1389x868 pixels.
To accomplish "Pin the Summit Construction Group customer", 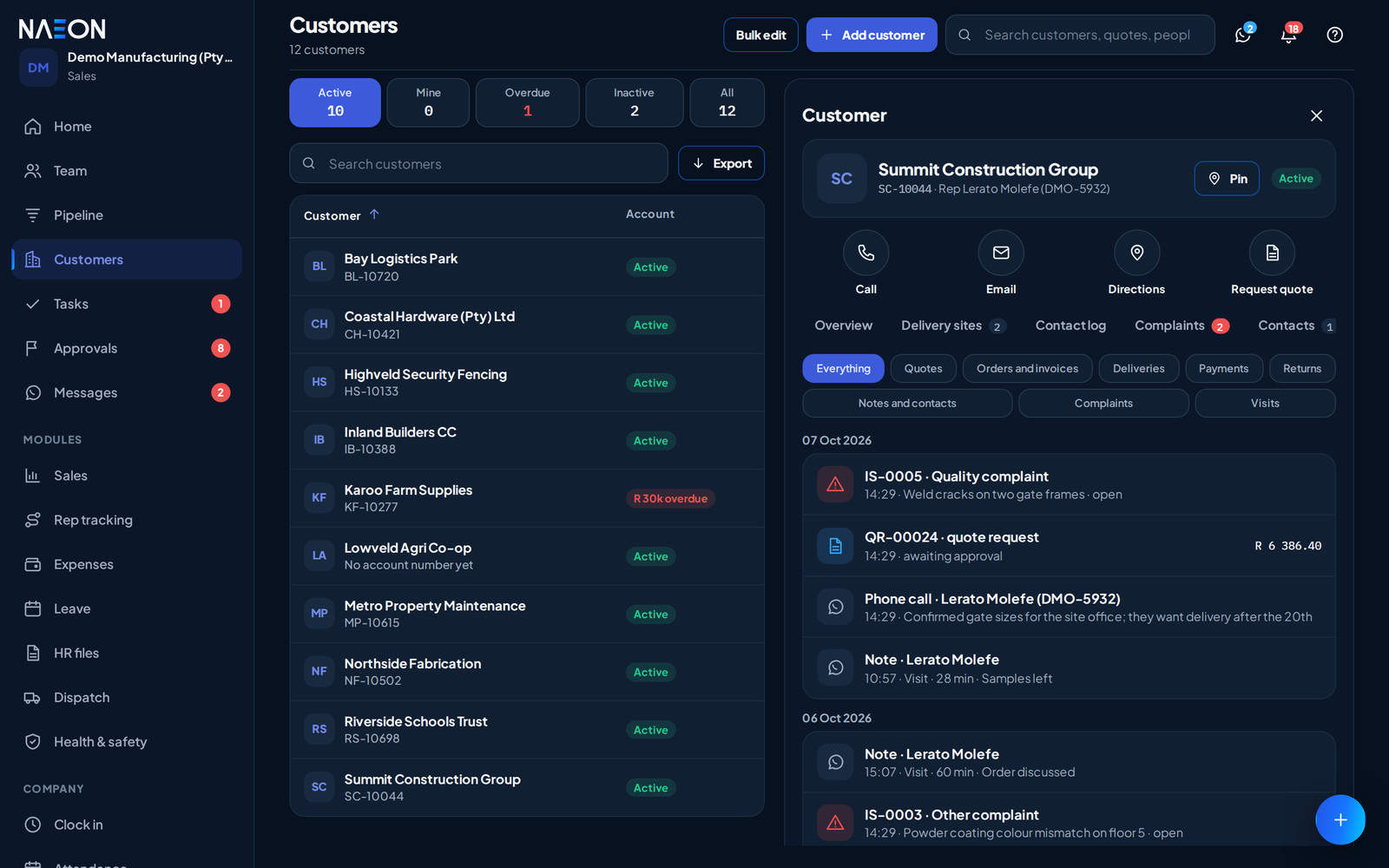I will [1227, 179].
